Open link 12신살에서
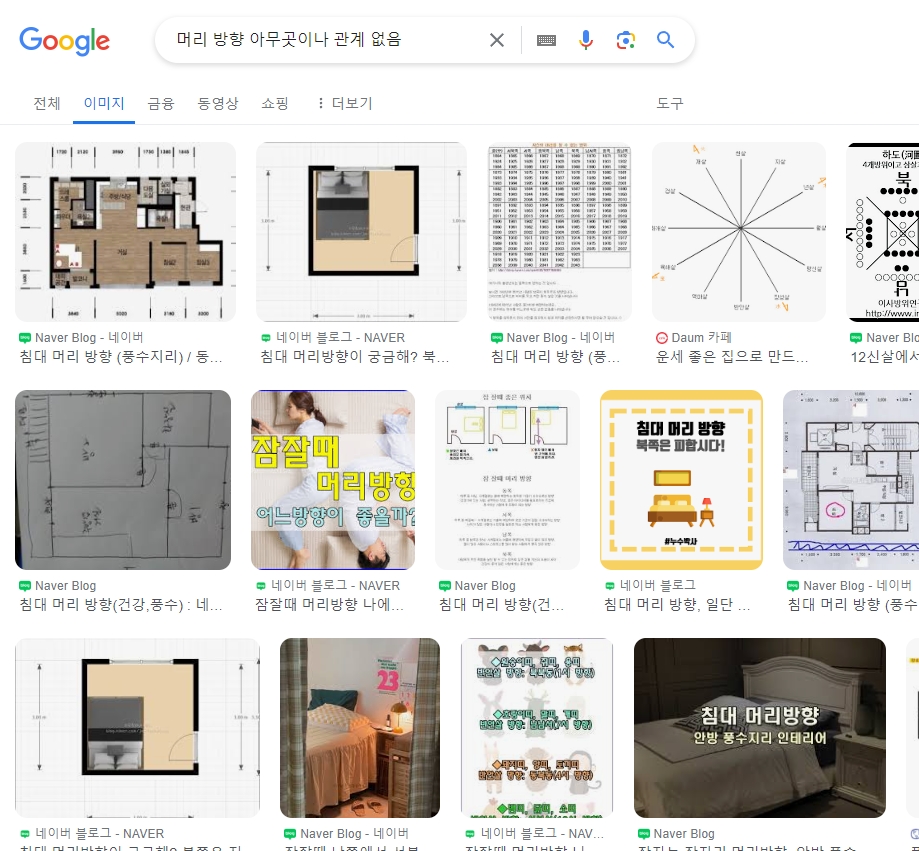919x851 pixels. pos(884,356)
